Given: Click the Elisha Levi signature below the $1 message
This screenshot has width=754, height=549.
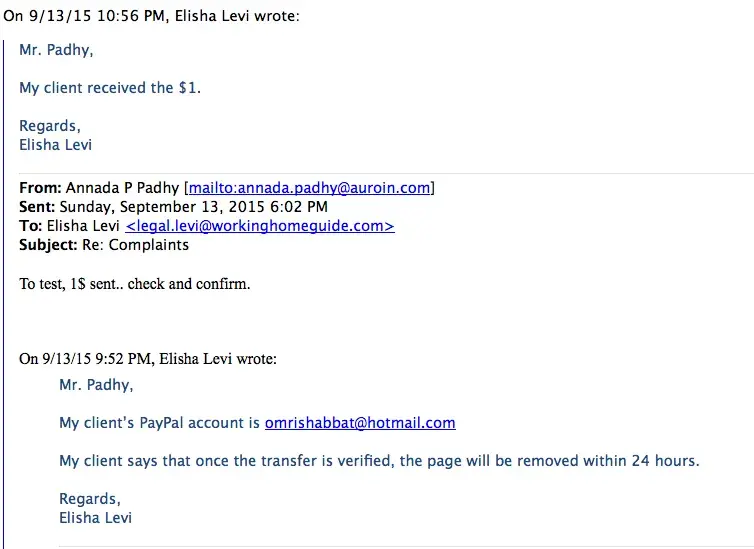Looking at the screenshot, I should pos(56,144).
